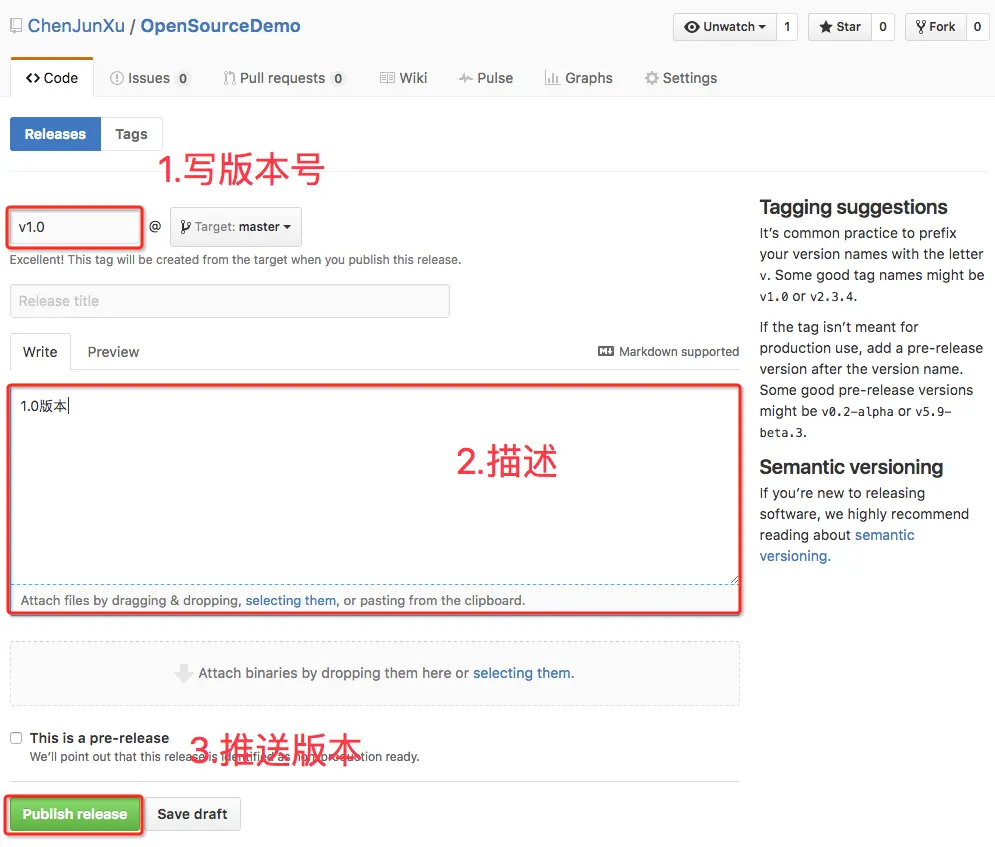Select the Write tab
The image size is (995, 847).
pyautogui.click(x=40, y=351)
